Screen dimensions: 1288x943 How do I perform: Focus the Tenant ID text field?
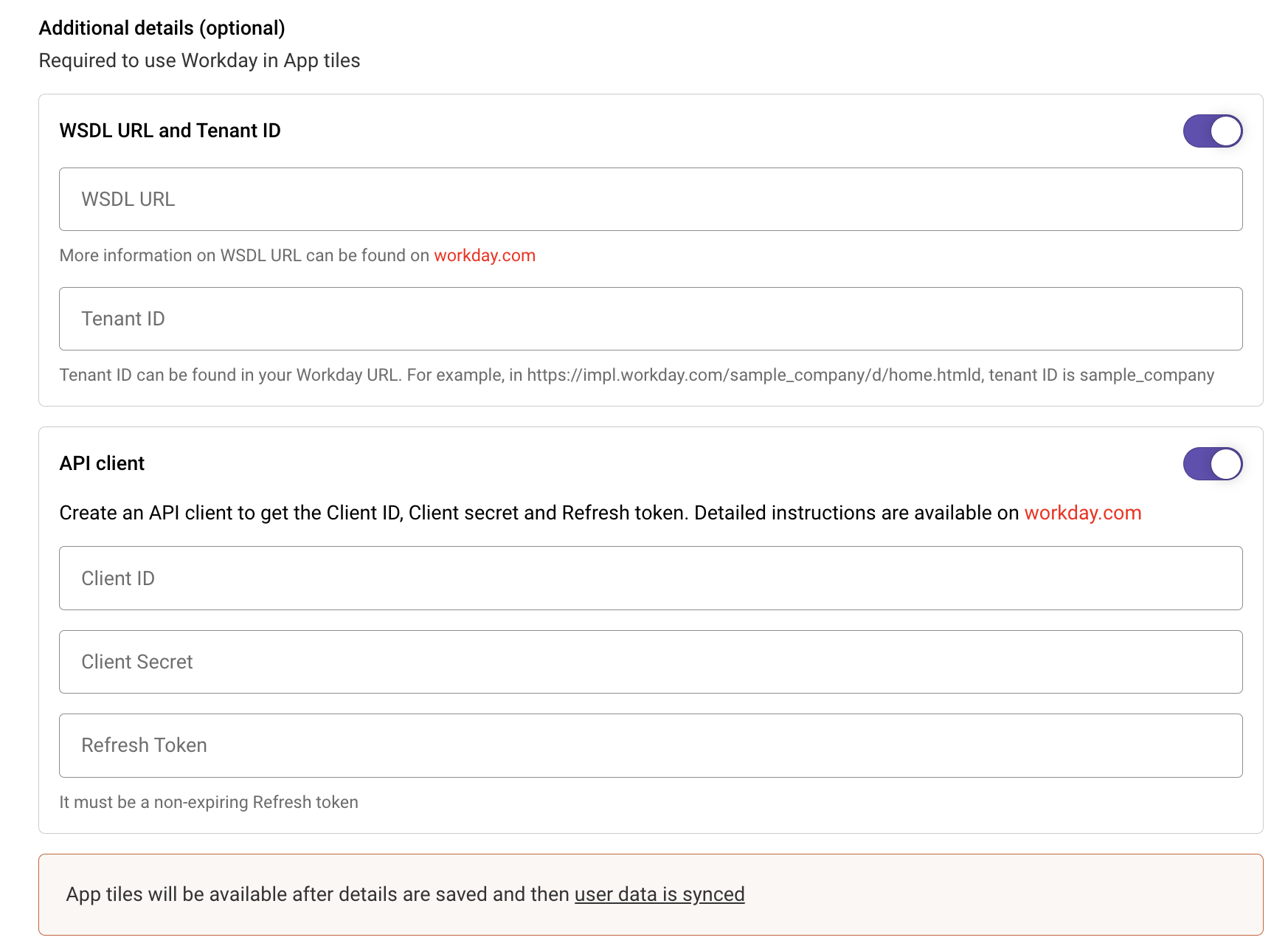click(x=650, y=319)
